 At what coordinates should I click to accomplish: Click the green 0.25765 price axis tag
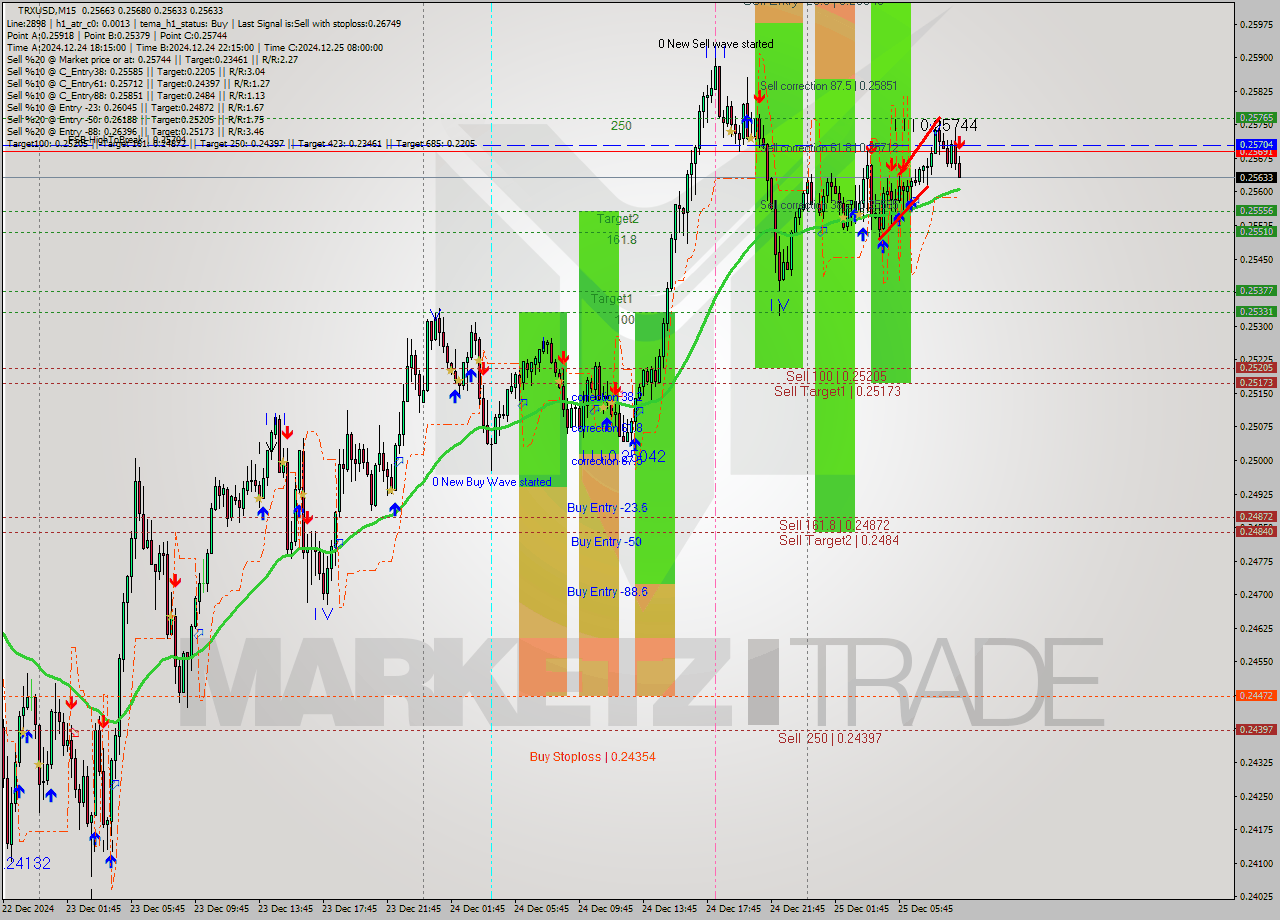[1256, 118]
